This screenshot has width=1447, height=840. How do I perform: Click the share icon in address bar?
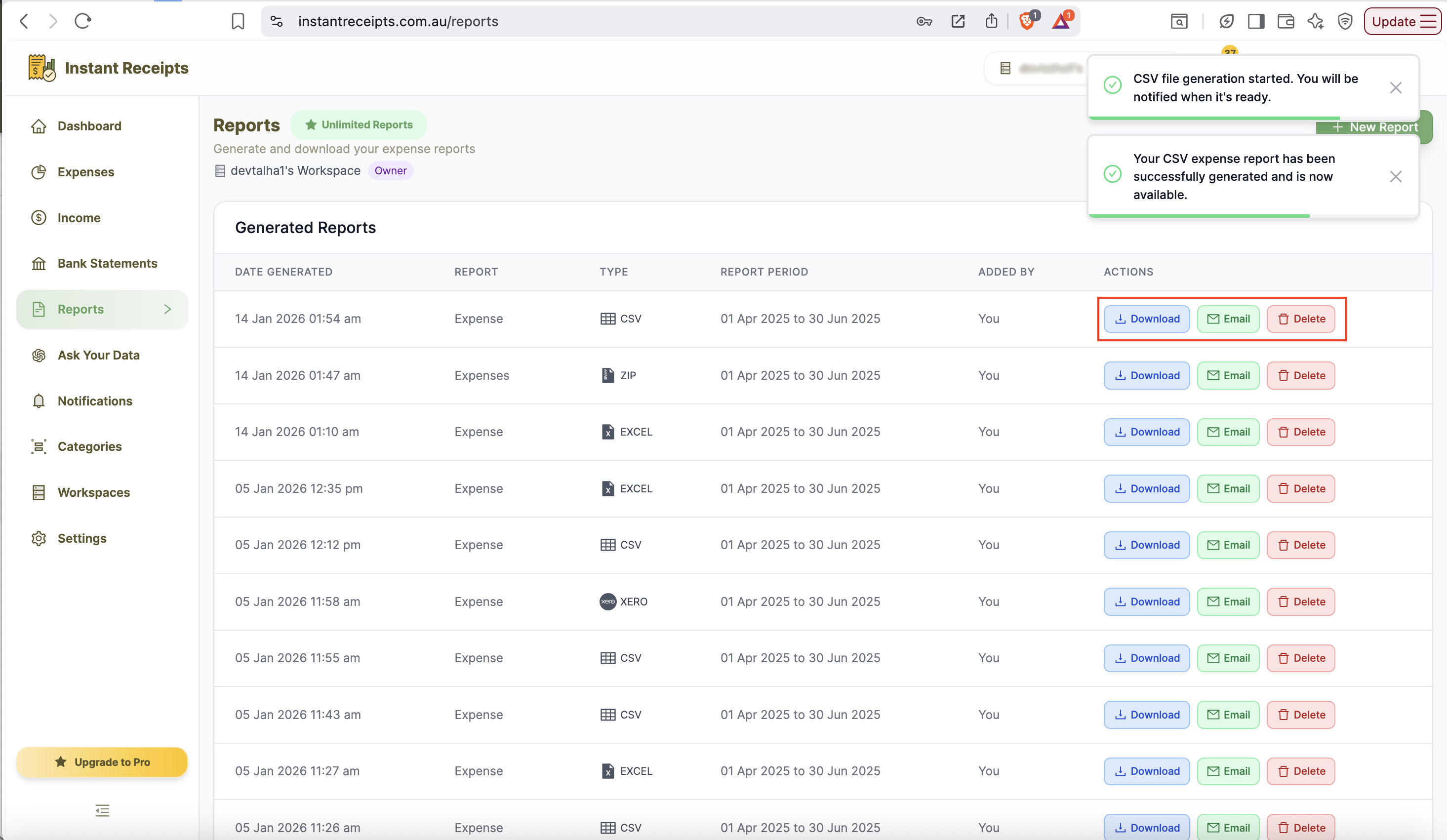click(x=992, y=21)
